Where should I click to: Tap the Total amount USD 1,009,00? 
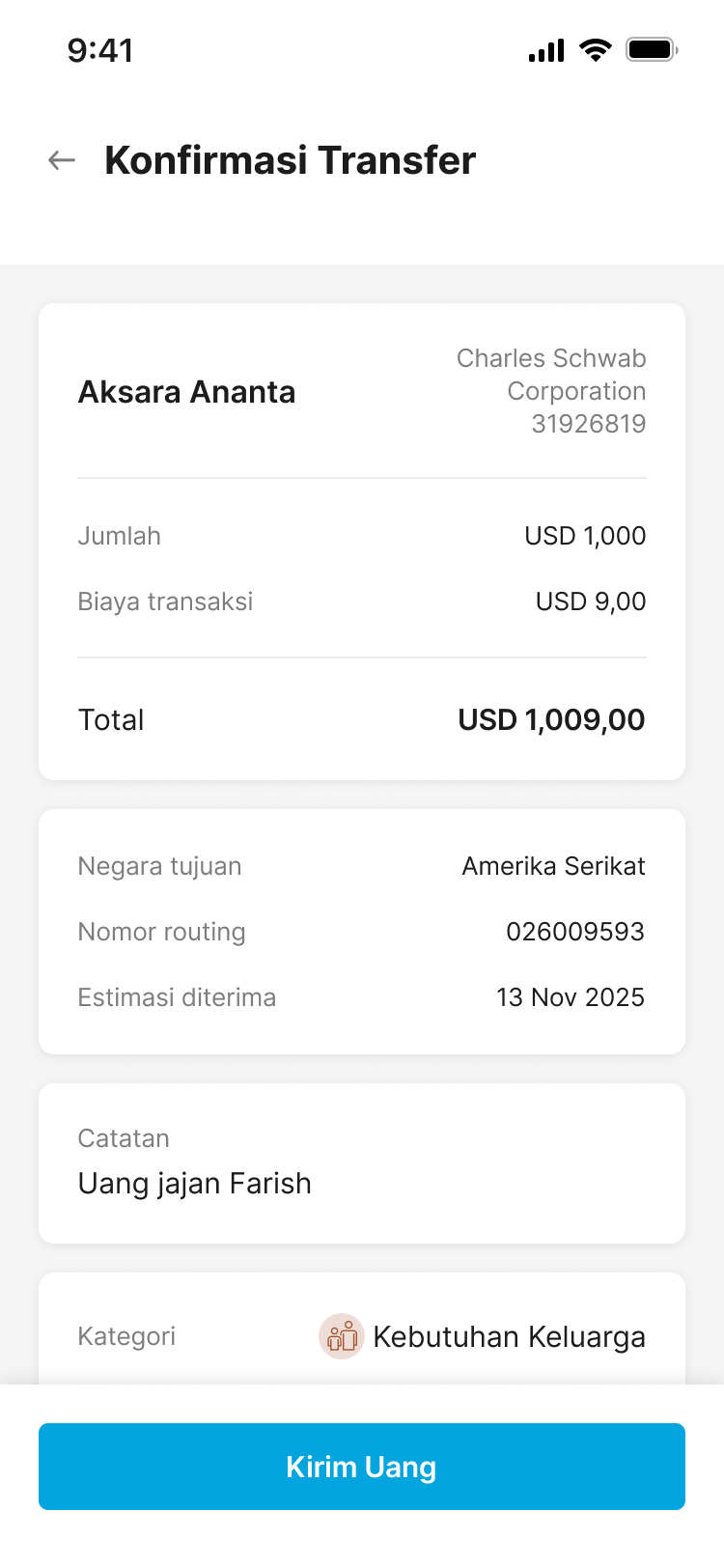click(551, 719)
